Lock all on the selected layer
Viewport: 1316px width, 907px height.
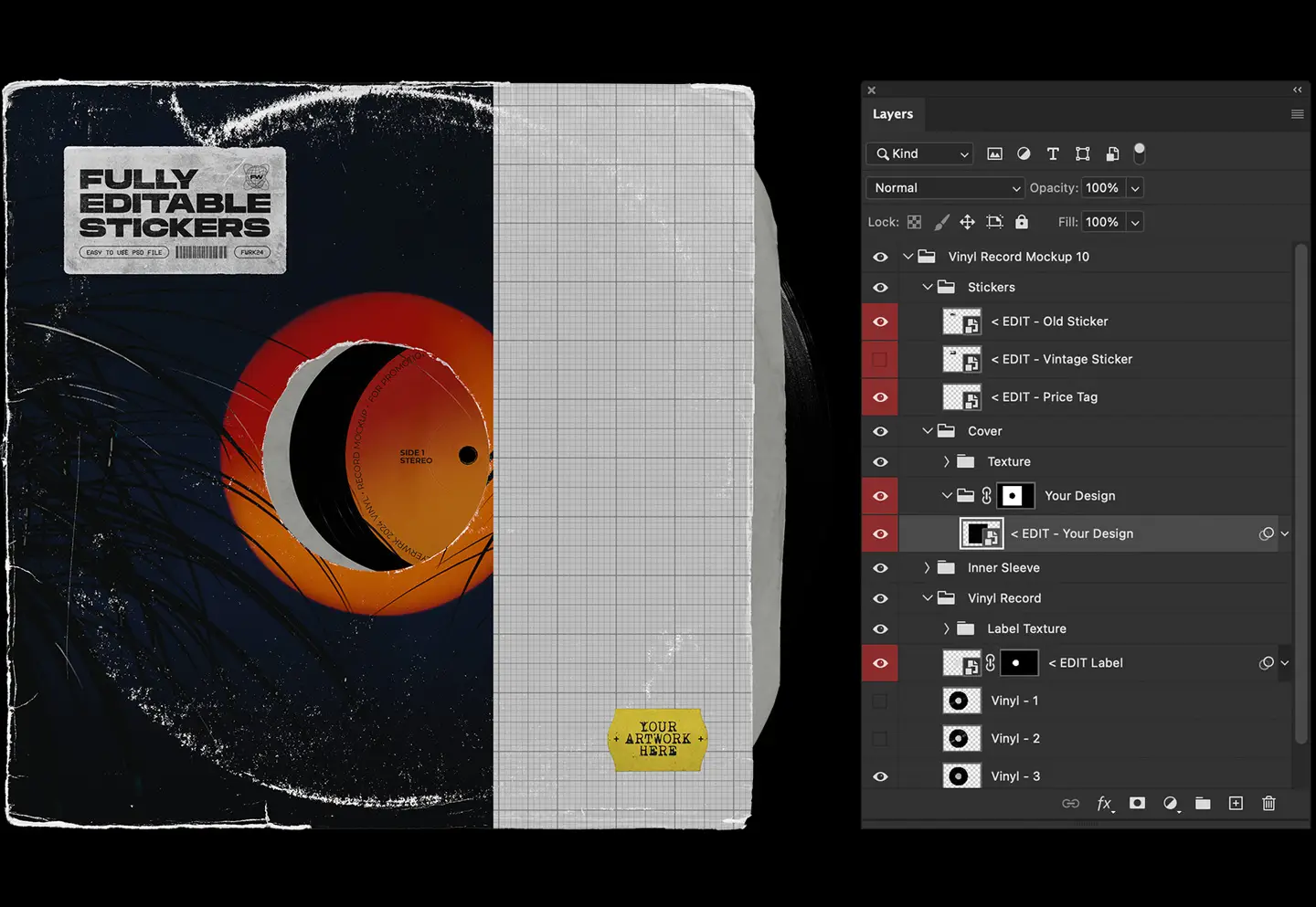[1022, 221]
